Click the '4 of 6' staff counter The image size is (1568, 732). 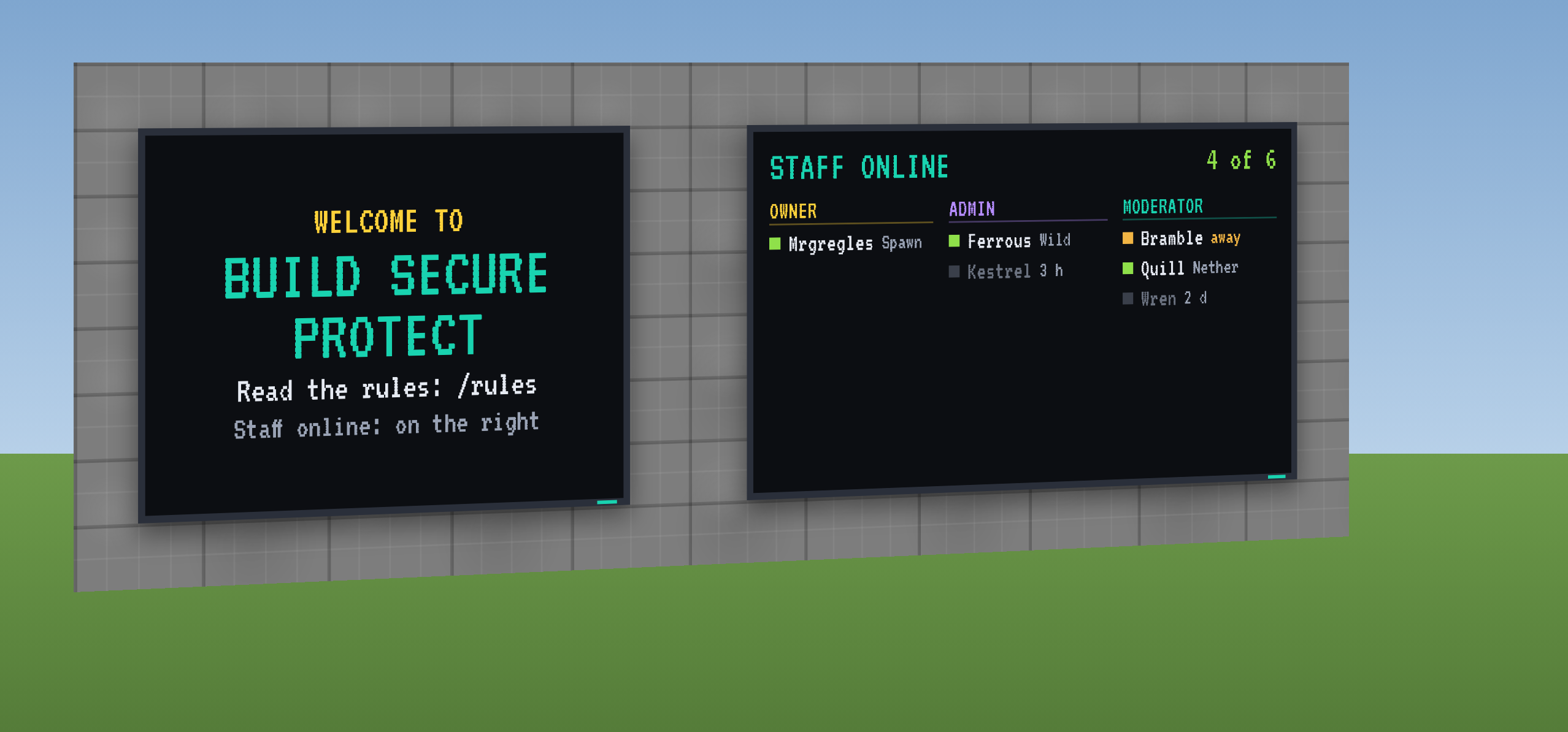[x=1242, y=160]
